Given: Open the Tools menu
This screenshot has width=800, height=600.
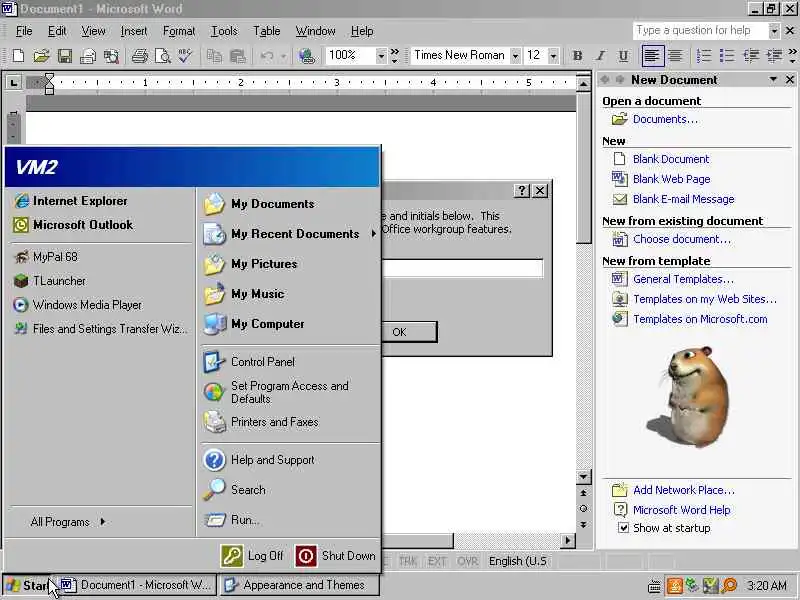Looking at the screenshot, I should pyautogui.click(x=224, y=31).
